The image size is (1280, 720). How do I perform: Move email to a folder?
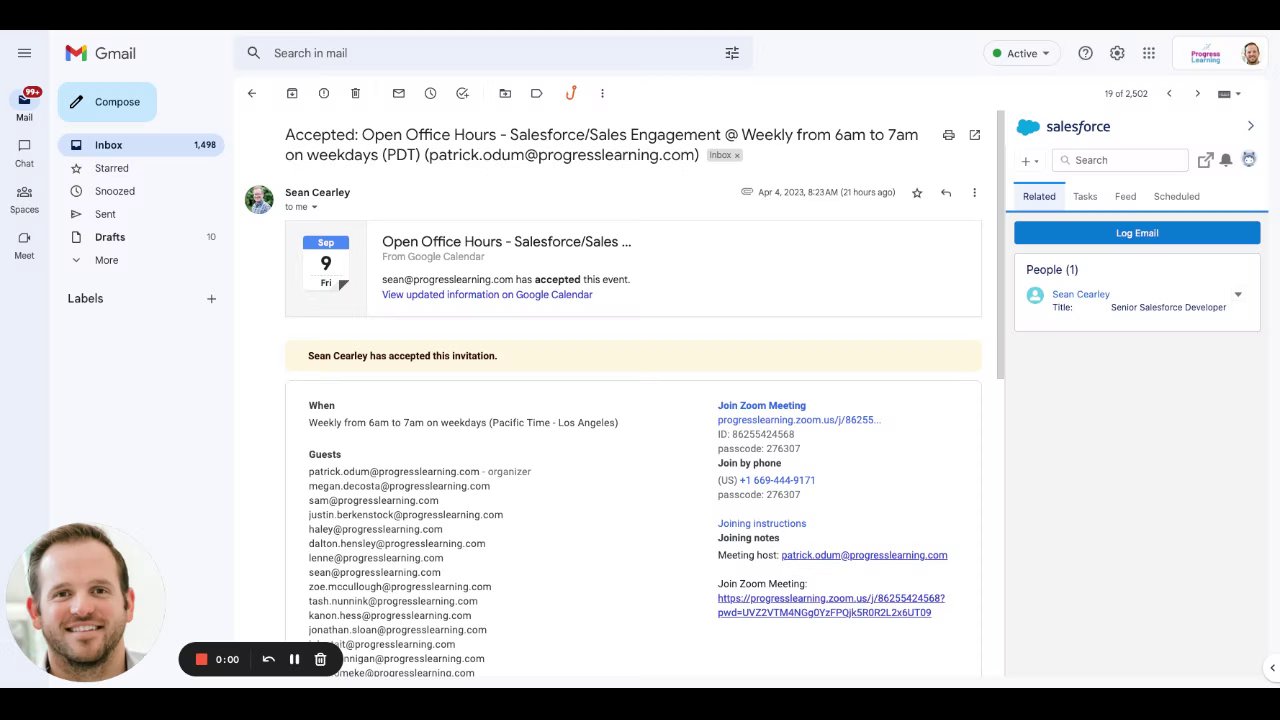(505, 93)
